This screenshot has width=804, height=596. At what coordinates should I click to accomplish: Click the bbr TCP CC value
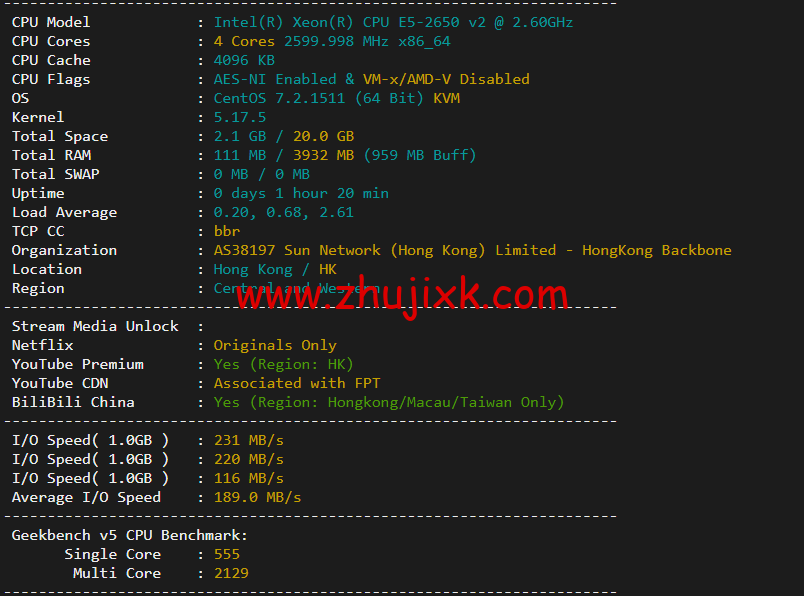point(227,231)
